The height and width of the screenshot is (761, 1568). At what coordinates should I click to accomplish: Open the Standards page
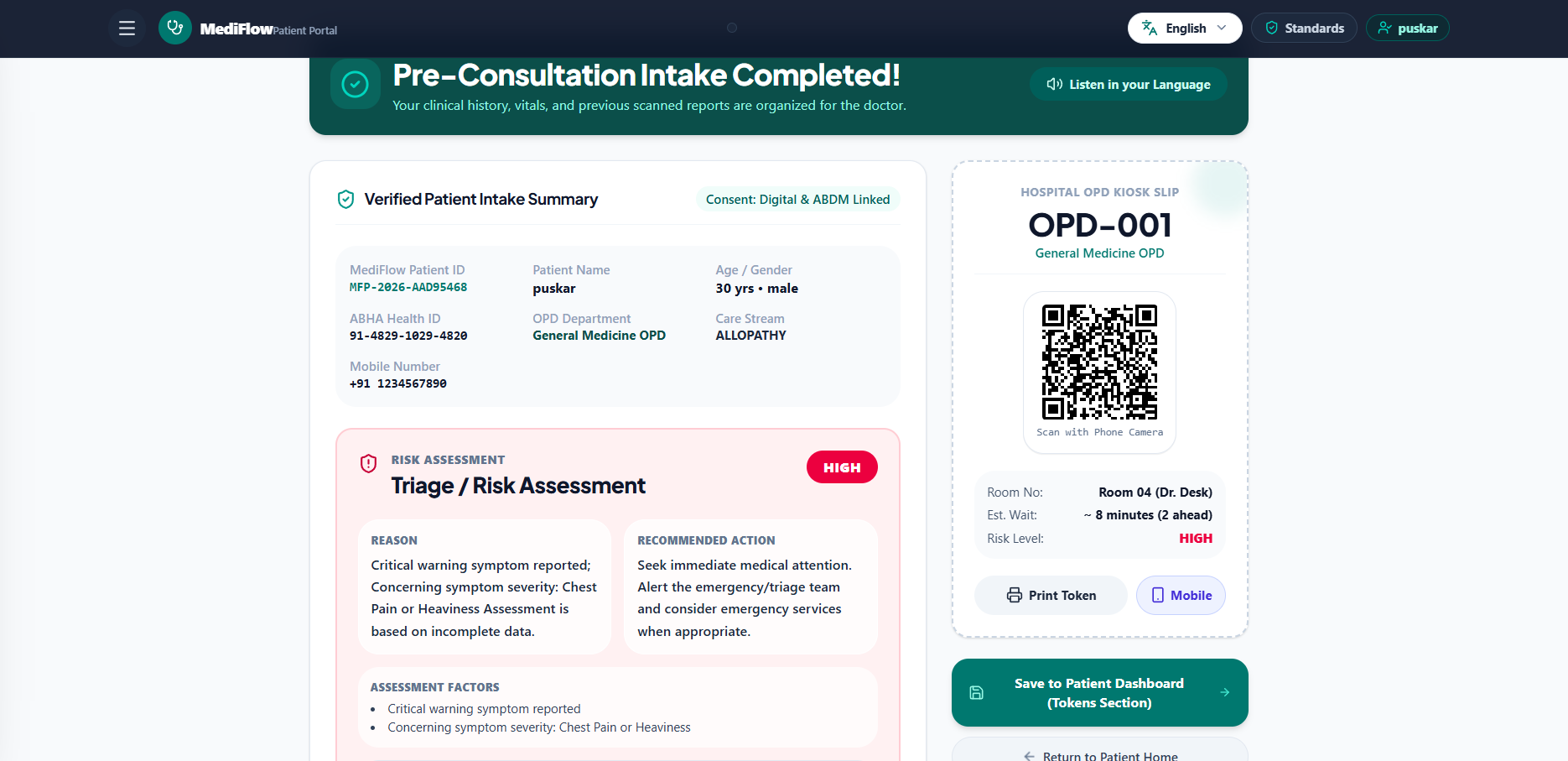click(x=1304, y=28)
